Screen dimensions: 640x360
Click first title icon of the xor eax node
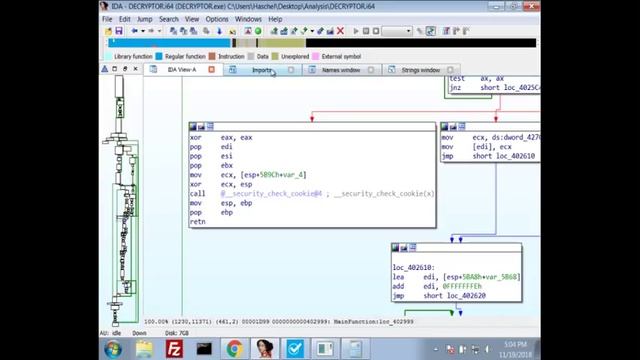point(193,127)
